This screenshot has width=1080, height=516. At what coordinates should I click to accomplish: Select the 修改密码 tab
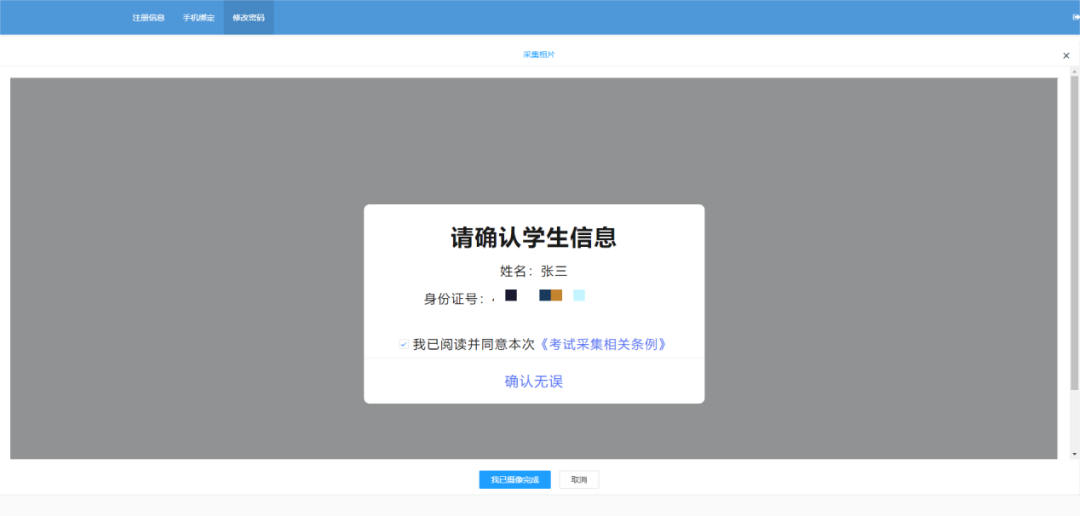pos(248,18)
